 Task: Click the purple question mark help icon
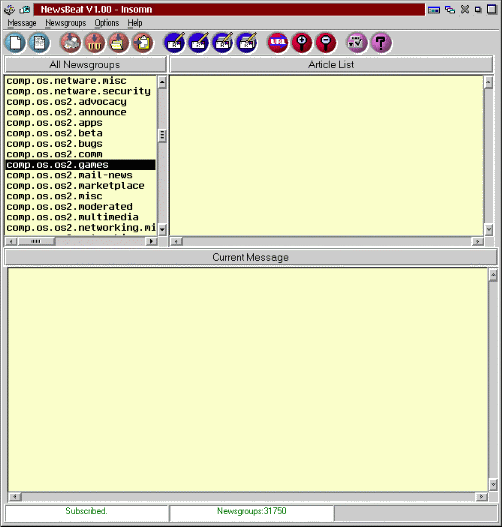coord(381,43)
